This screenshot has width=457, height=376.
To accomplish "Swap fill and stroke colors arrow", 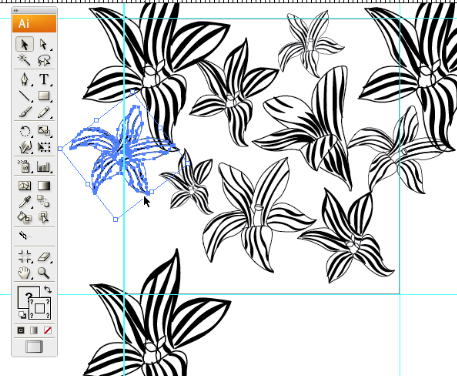I will tap(48, 289).
